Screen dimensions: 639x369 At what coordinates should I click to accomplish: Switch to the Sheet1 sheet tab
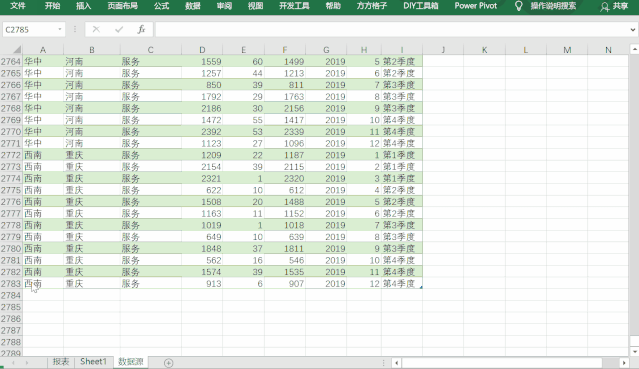(93, 362)
